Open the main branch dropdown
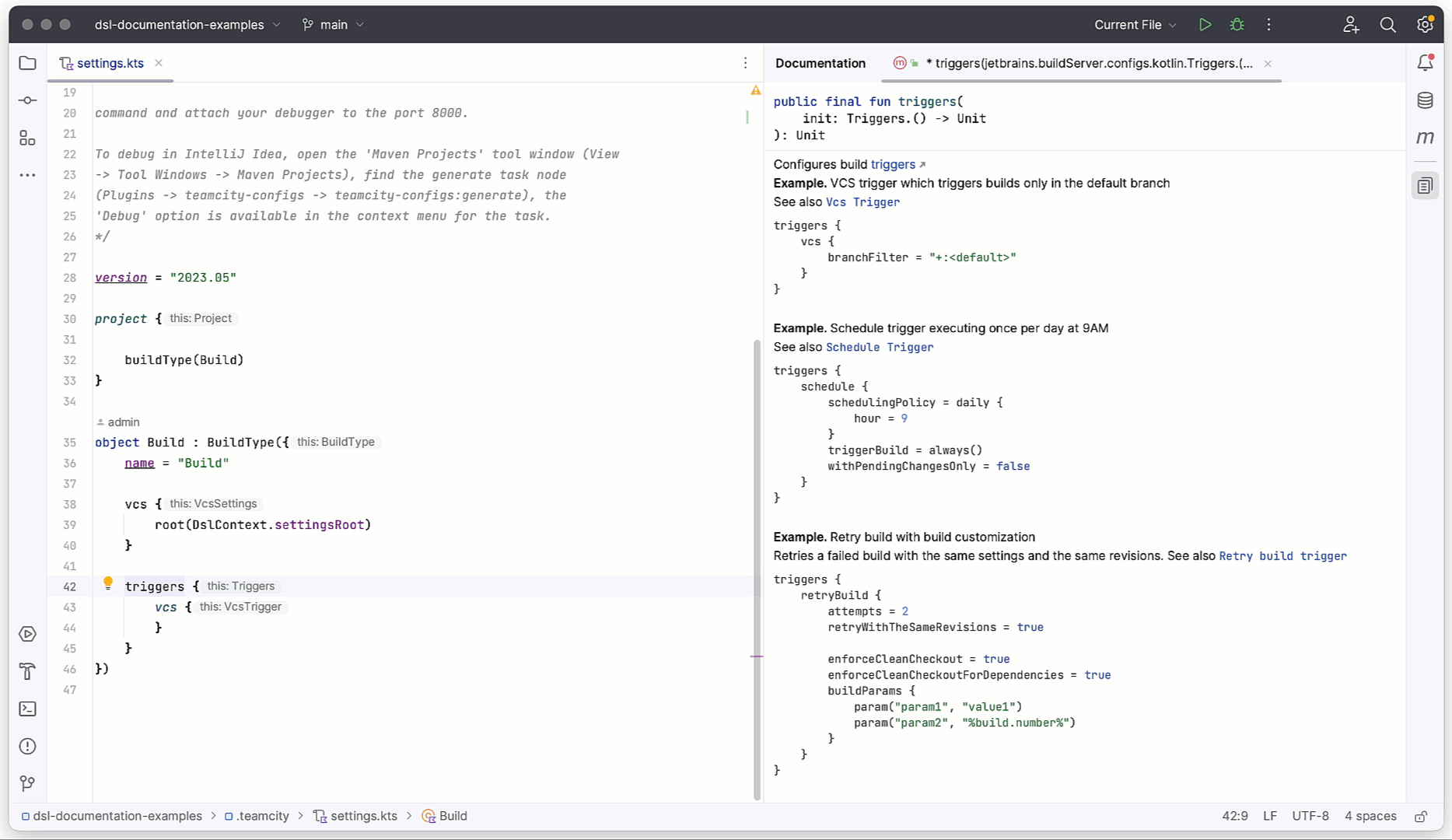This screenshot has width=1452, height=840. [x=333, y=25]
